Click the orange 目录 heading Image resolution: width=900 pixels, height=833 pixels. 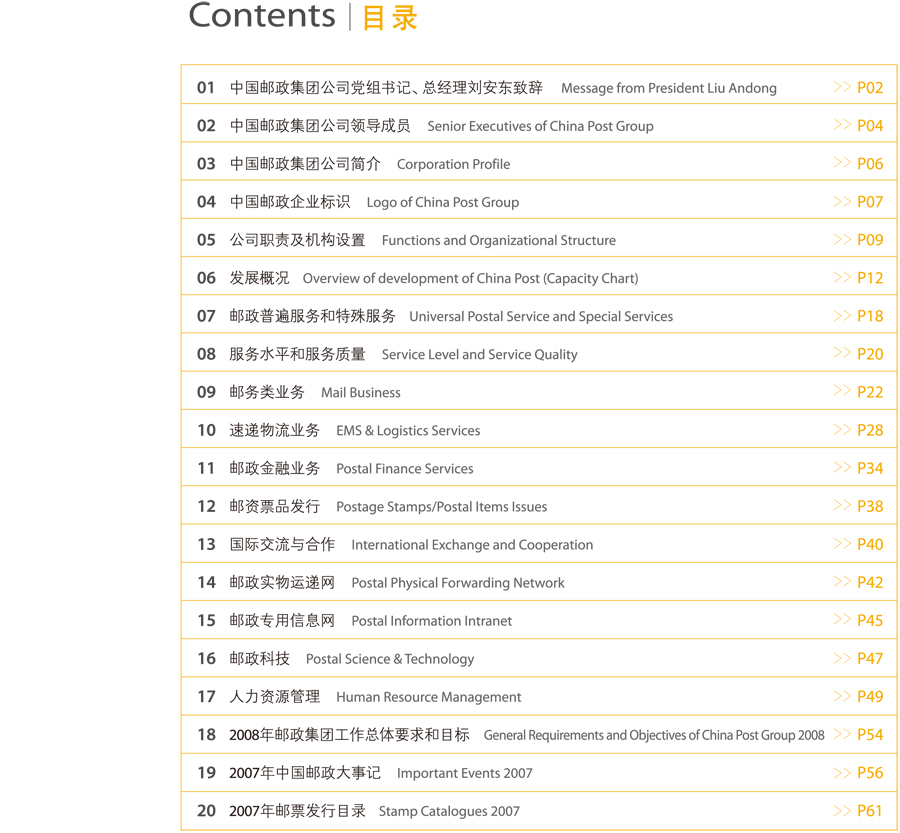(390, 17)
